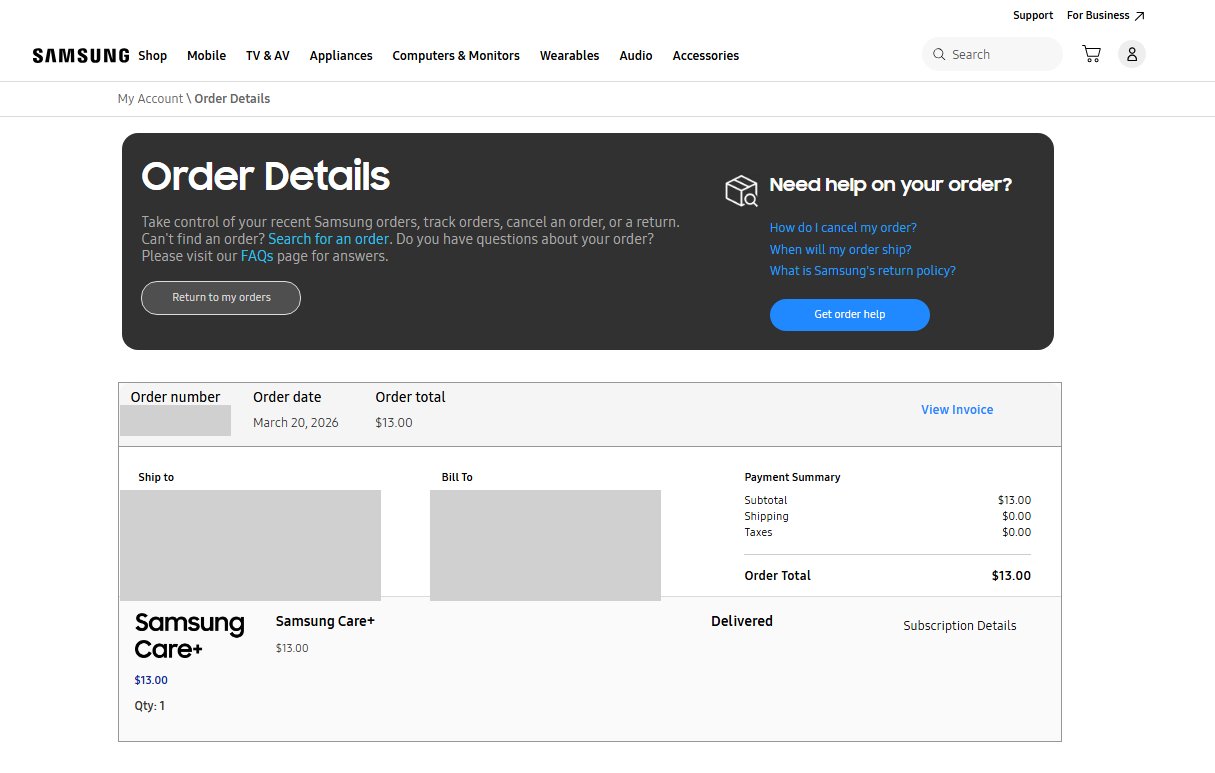Open the Mobile menu item

(x=206, y=56)
